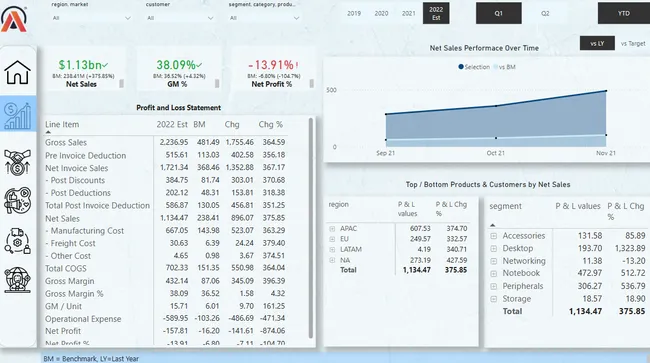Select the YTD period button

[x=623, y=13]
